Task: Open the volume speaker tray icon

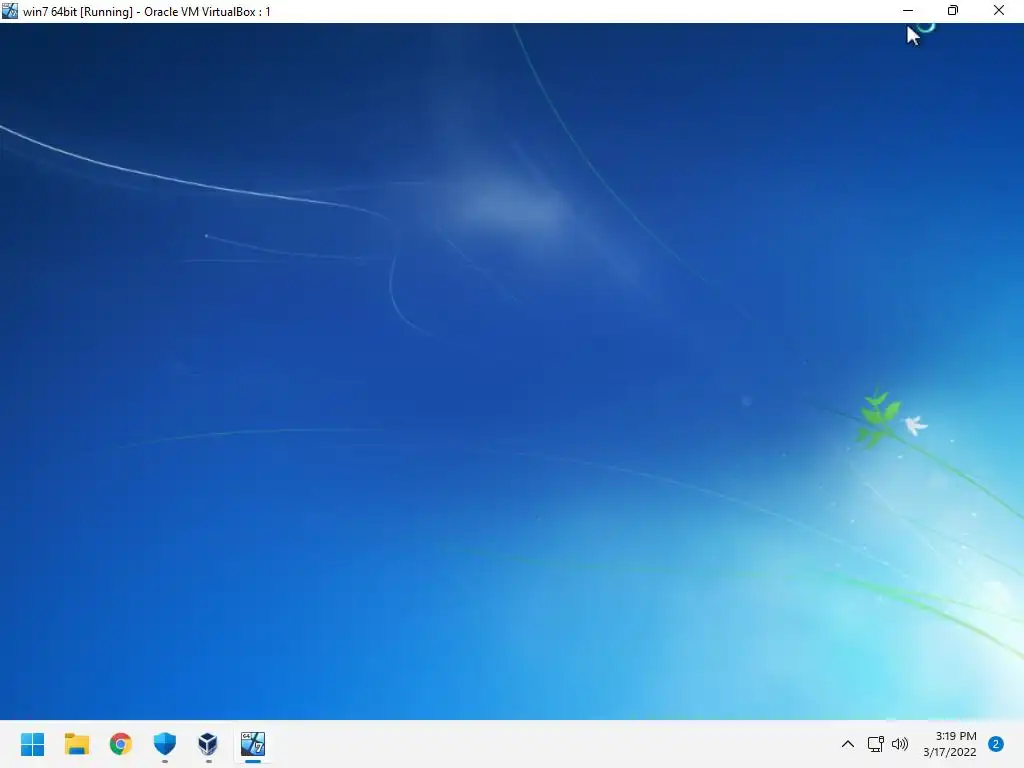Action: (x=900, y=744)
